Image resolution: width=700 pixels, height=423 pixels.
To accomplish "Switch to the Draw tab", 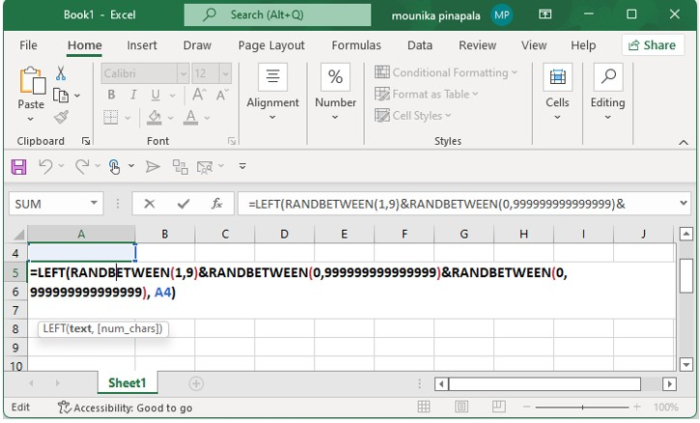I will coord(197,45).
